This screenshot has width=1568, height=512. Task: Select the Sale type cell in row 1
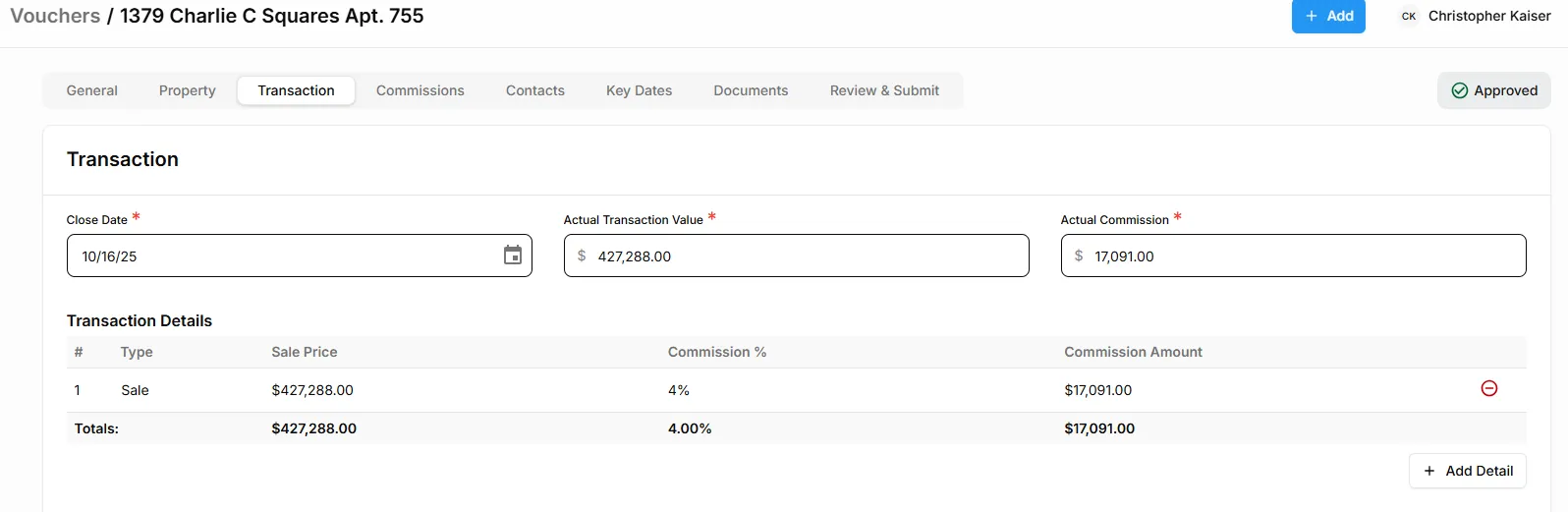(135, 390)
